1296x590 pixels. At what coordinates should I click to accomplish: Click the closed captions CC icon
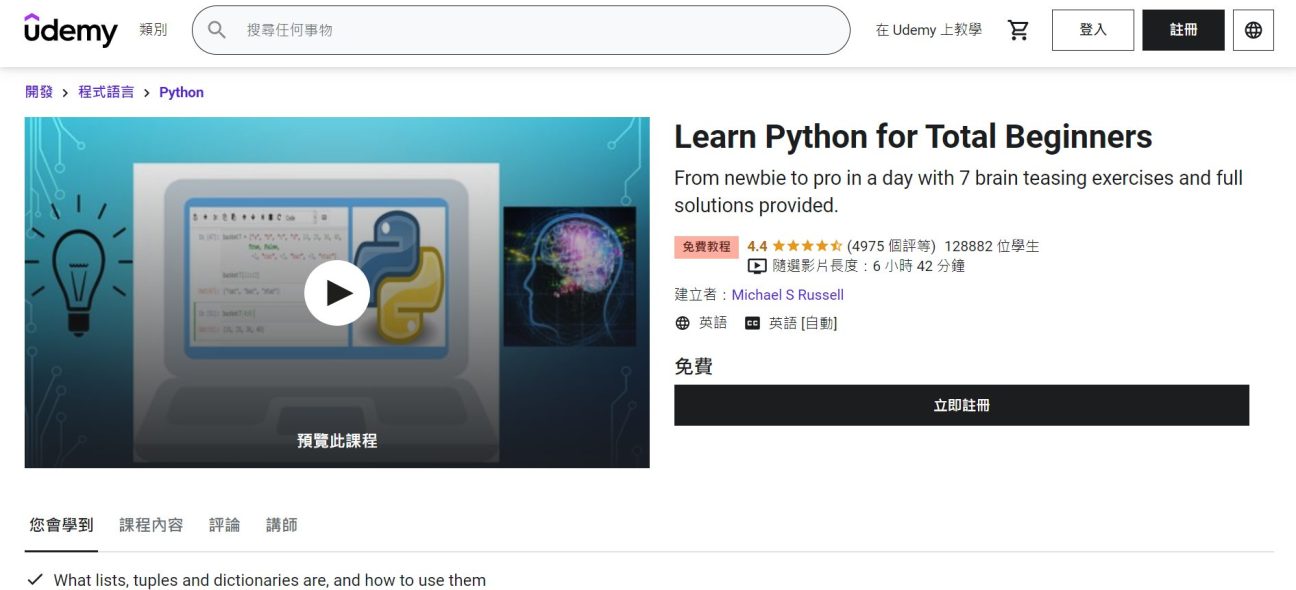(x=751, y=322)
